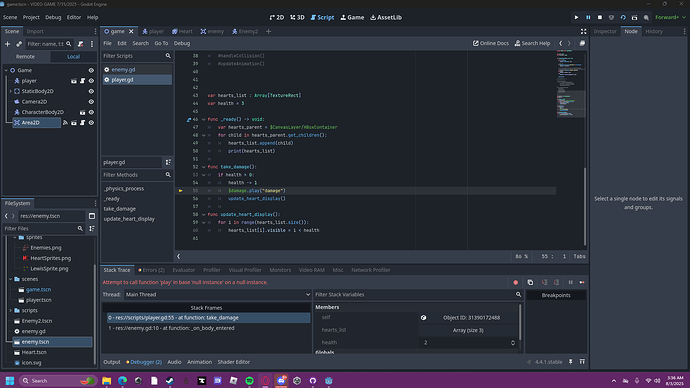Pause the running project

[x=588, y=18]
